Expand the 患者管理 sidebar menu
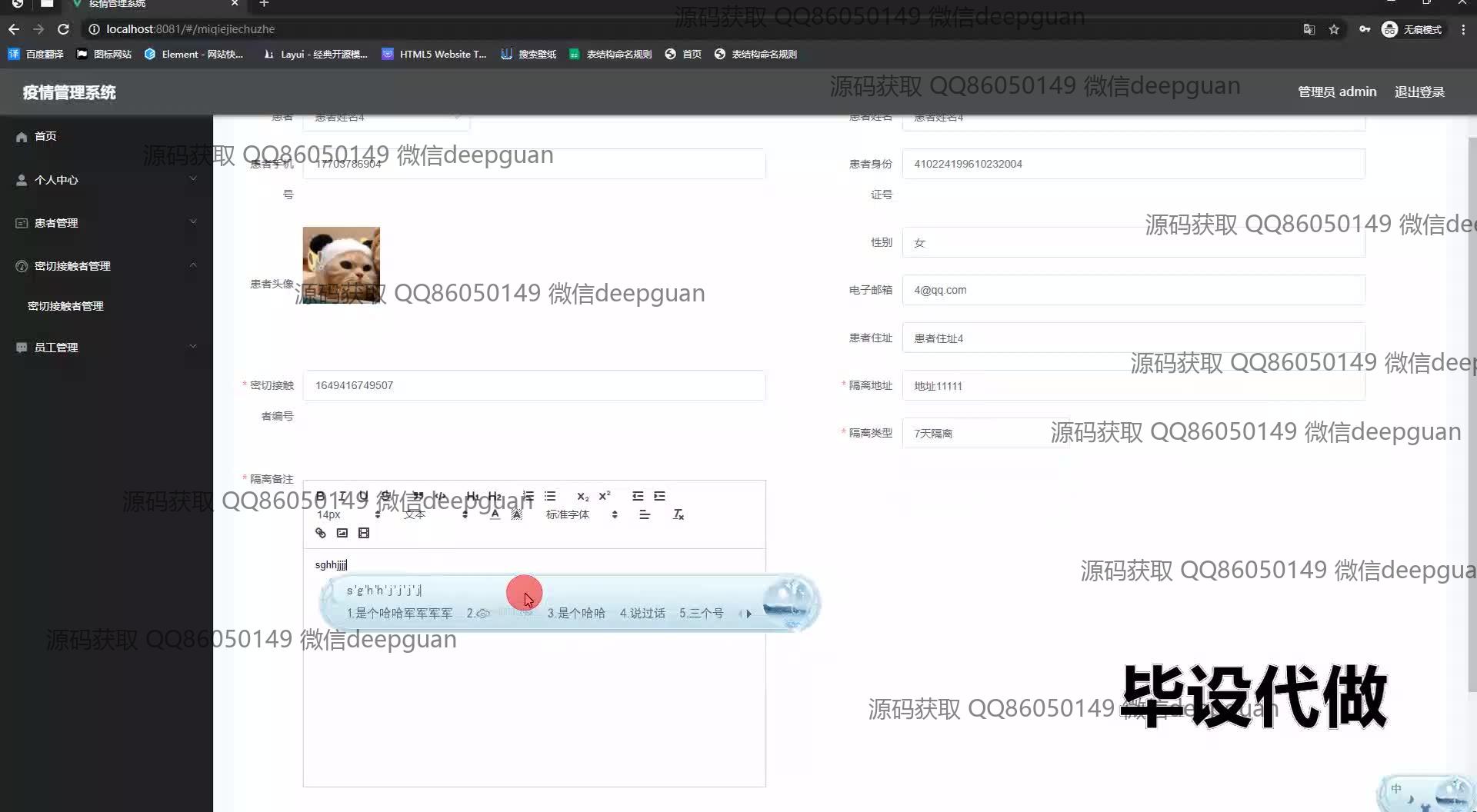The height and width of the screenshot is (812, 1477). pyautogui.click(x=106, y=223)
